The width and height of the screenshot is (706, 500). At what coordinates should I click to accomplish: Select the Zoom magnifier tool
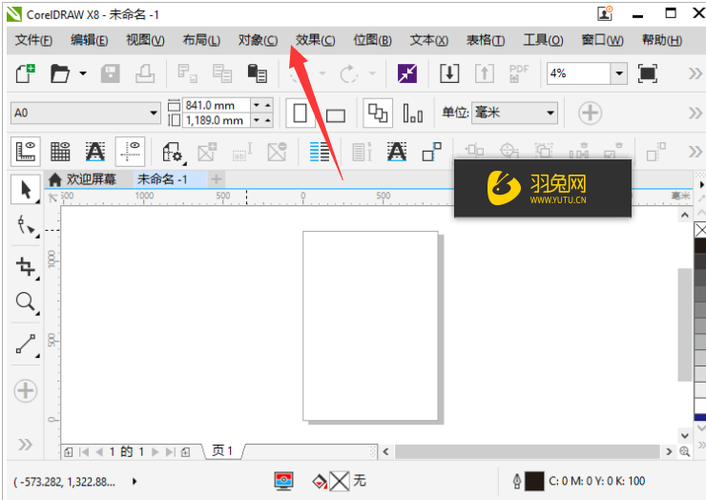pyautogui.click(x=26, y=302)
